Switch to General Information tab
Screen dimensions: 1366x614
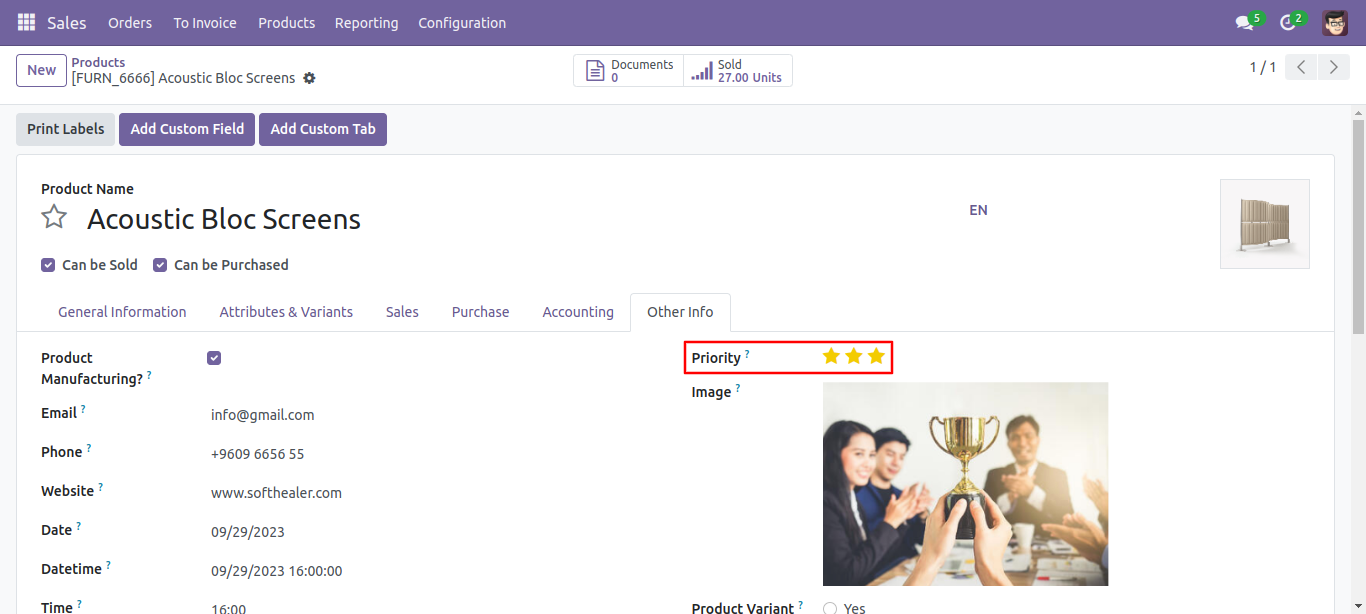[x=122, y=312]
